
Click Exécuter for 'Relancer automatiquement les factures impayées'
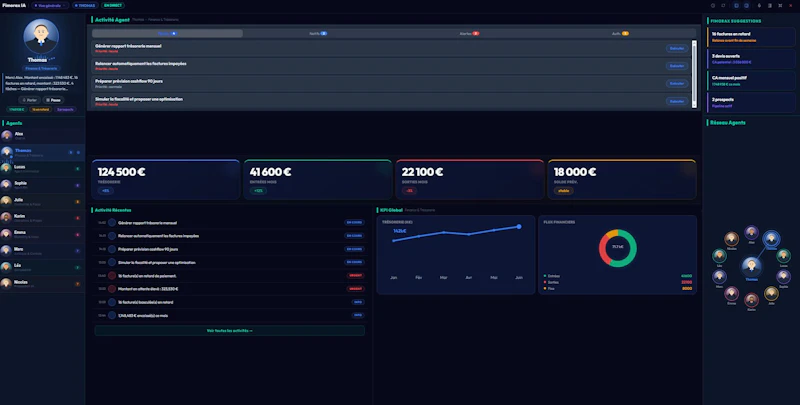(x=677, y=66)
